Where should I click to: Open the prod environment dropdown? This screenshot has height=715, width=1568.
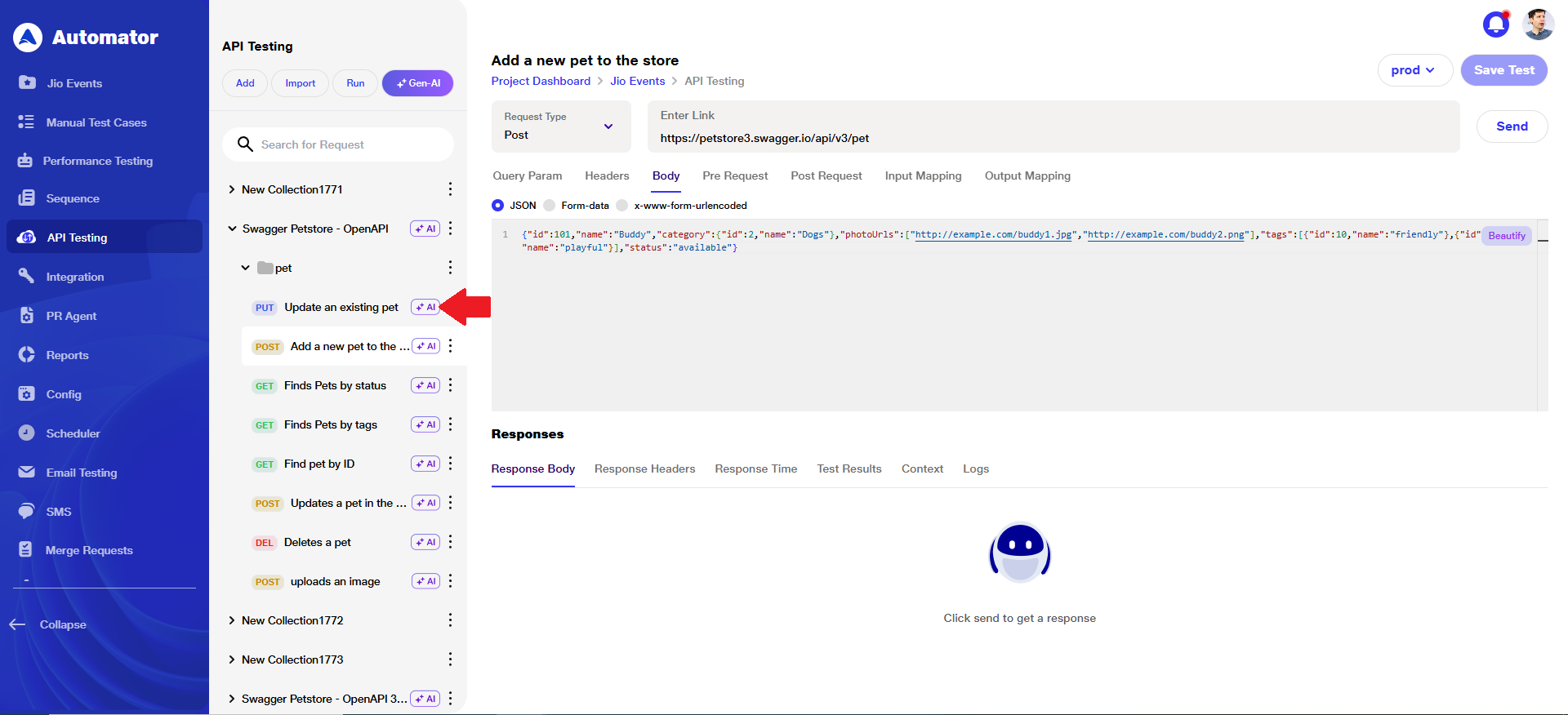tap(1414, 70)
